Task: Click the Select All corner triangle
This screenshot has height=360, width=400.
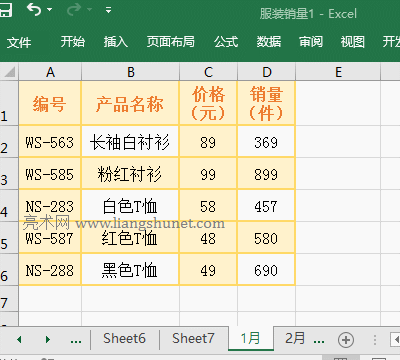Action: pos(9,72)
